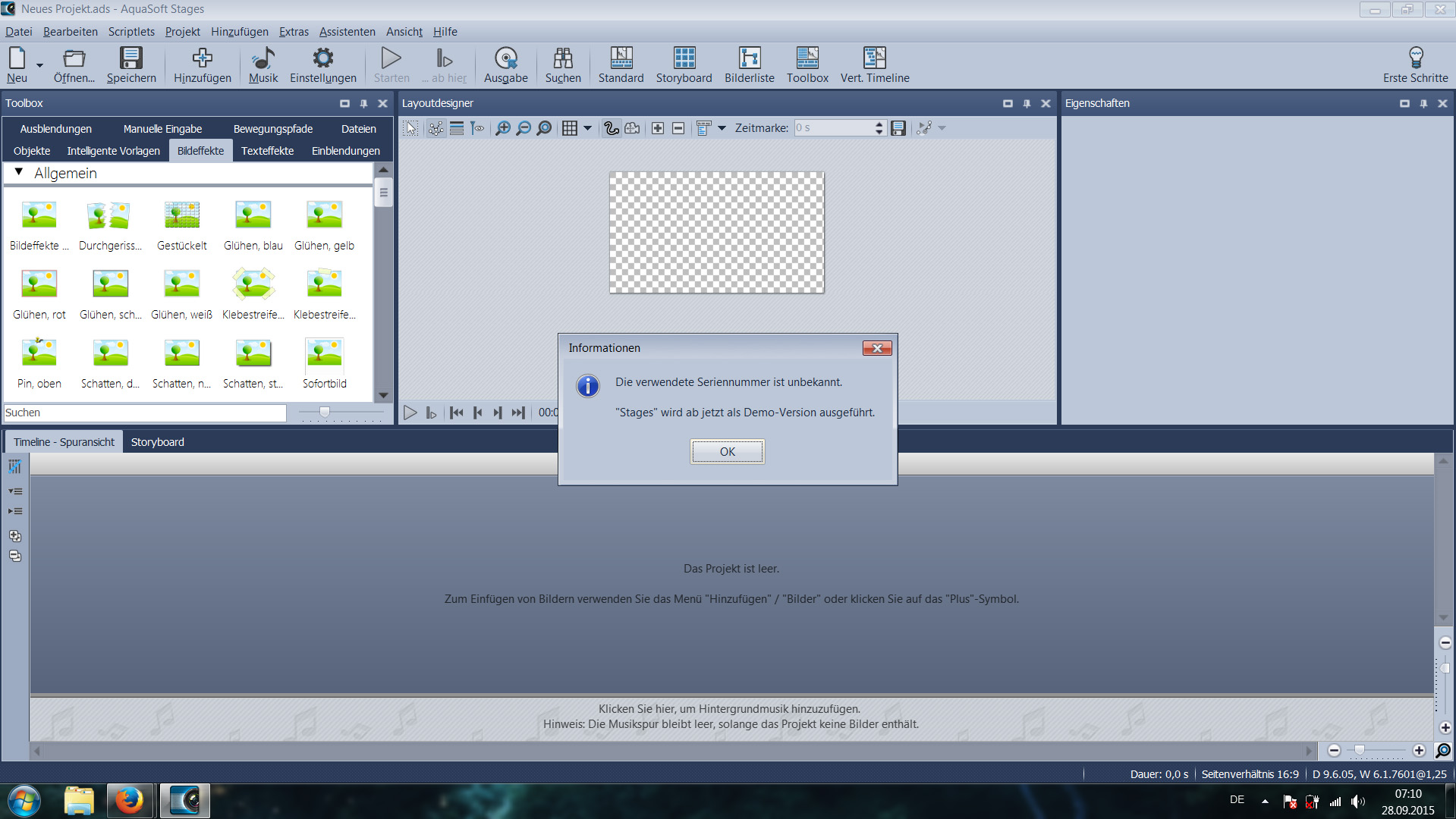This screenshot has height=819, width=1456.
Task: Click the background music hint area
Action: (x=730, y=717)
